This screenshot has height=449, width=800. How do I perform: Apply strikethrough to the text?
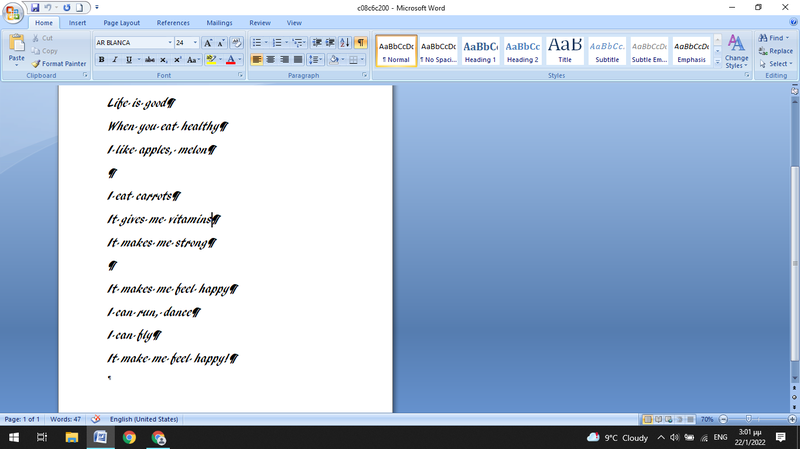[149, 60]
